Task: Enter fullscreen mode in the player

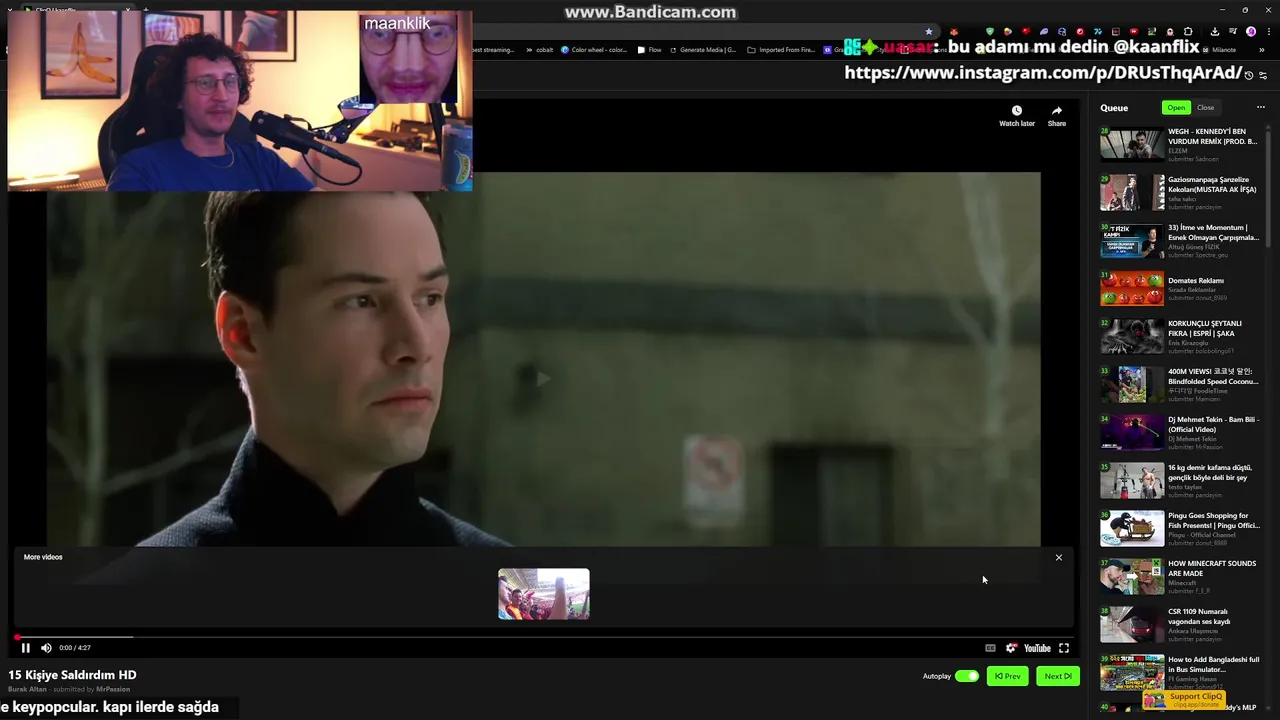Action: coord(1064,648)
